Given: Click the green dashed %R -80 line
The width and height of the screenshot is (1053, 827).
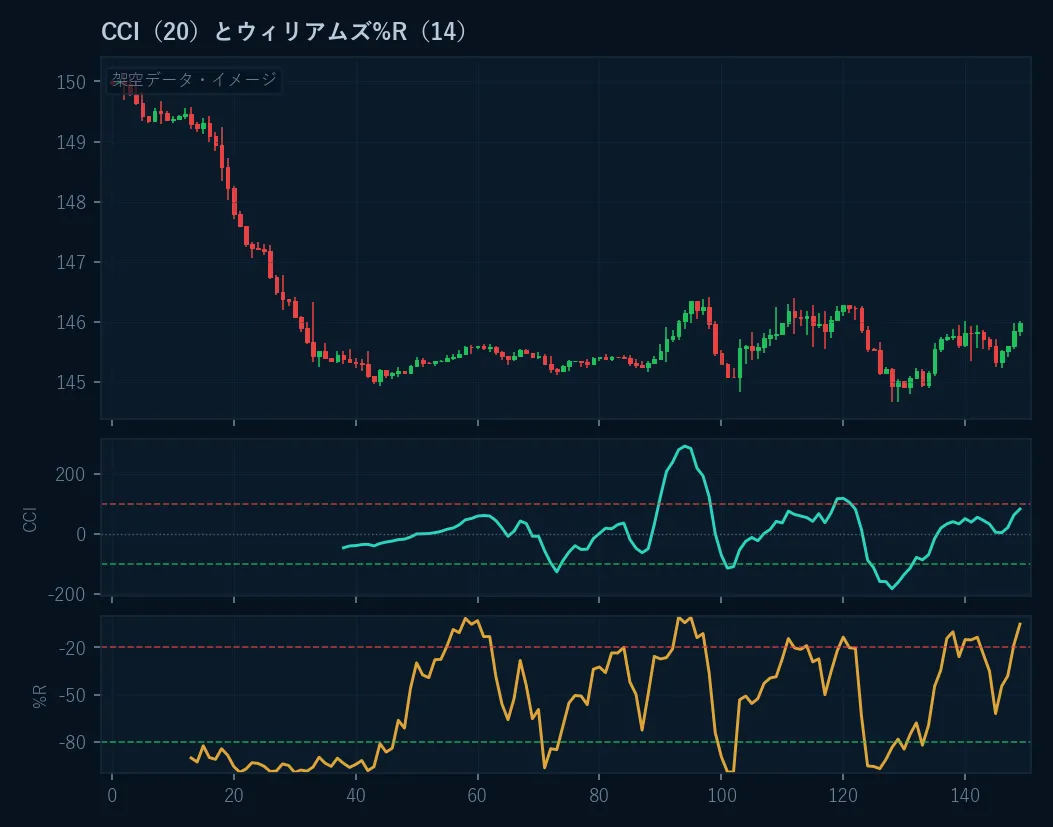Looking at the screenshot, I should (x=566, y=742).
